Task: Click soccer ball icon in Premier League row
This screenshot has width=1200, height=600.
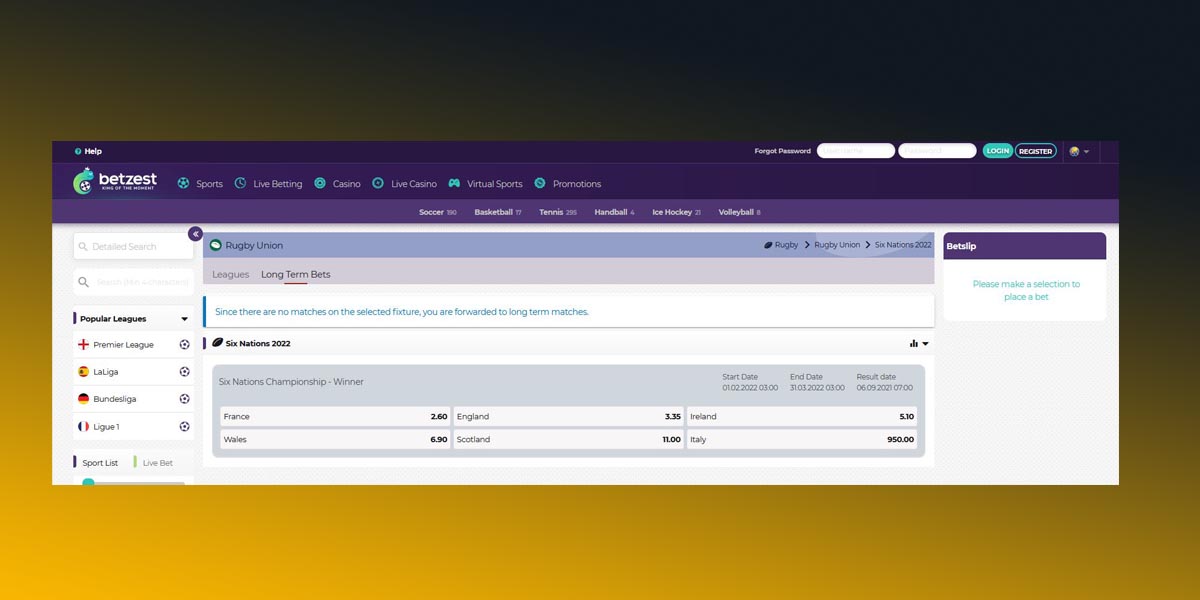Action: coord(184,344)
